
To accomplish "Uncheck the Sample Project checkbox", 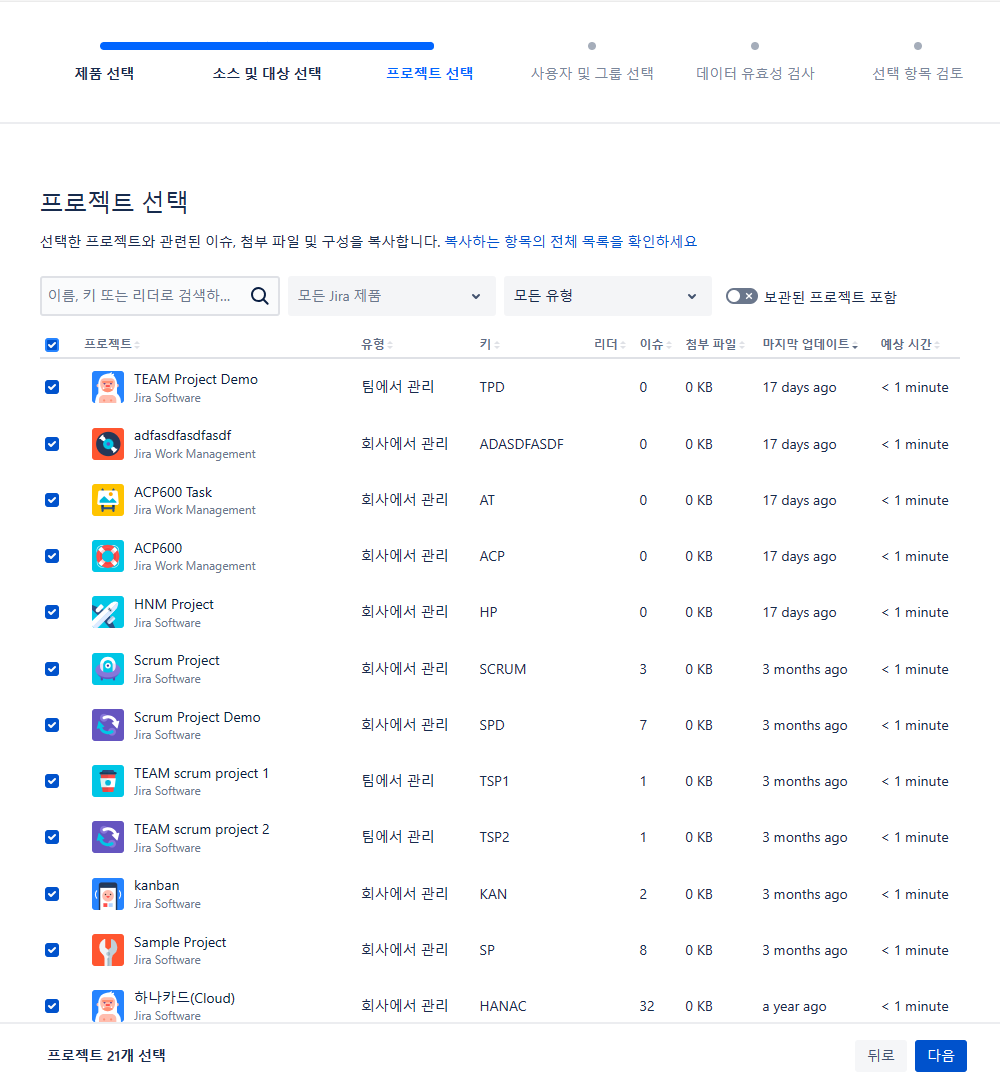I will point(52,950).
